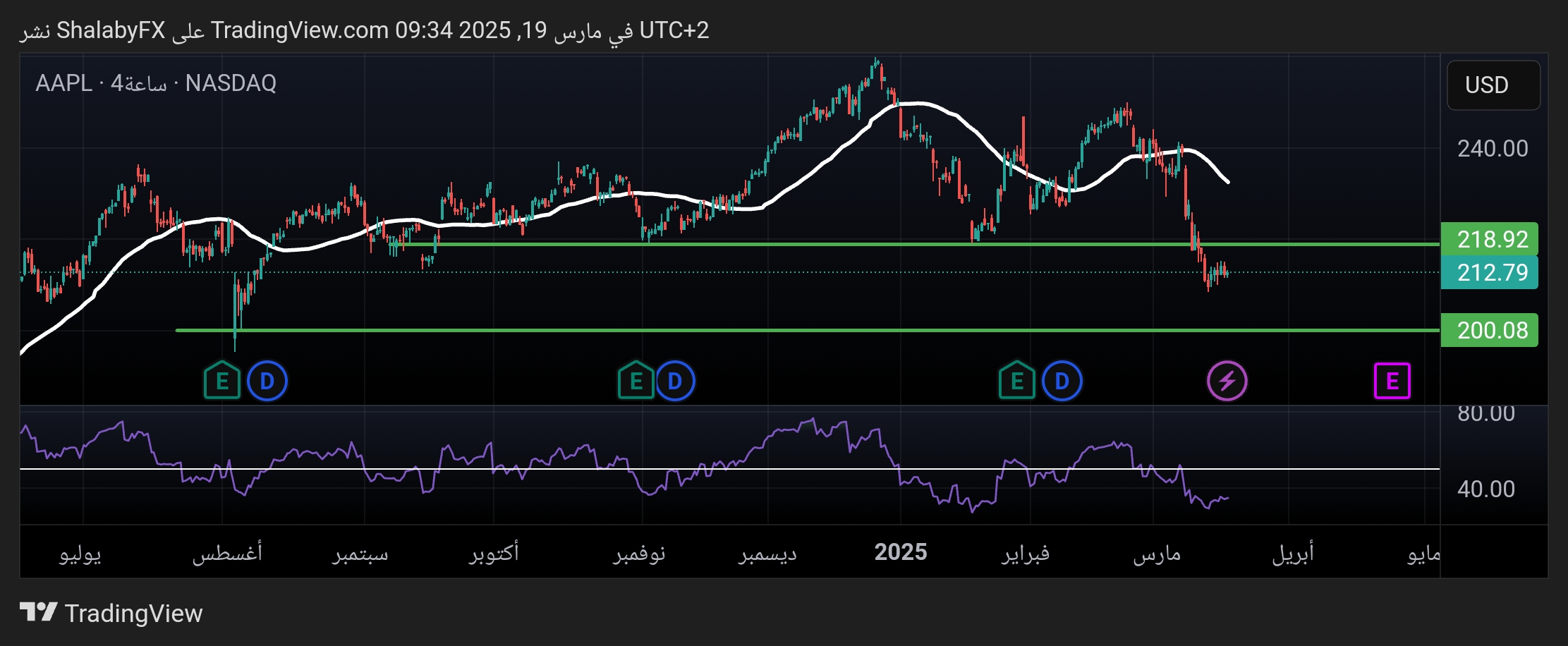Click the November dividend D marker
Viewport: 1568px width, 646px height.
pos(675,381)
